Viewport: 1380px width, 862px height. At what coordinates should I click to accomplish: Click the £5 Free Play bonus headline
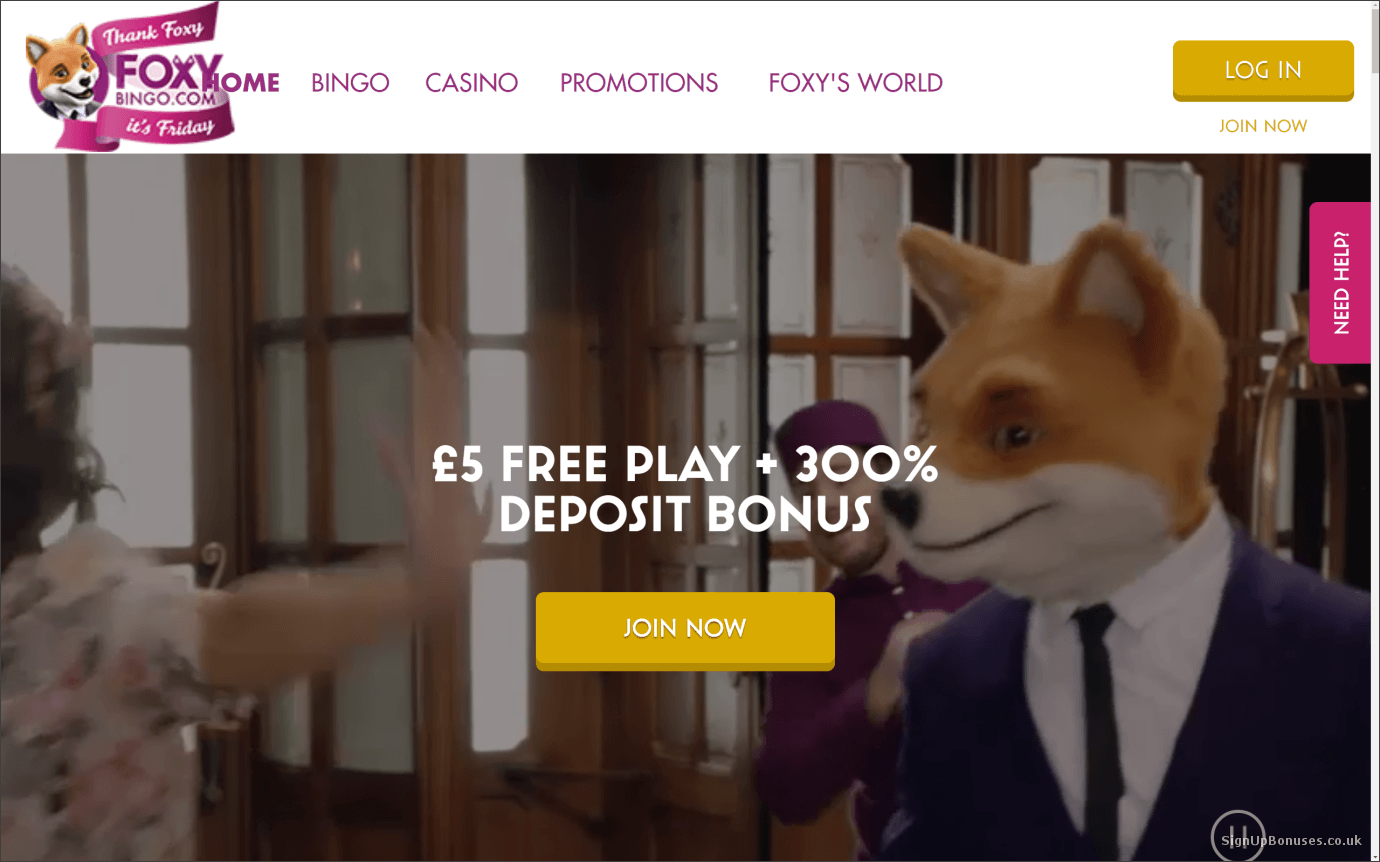685,489
